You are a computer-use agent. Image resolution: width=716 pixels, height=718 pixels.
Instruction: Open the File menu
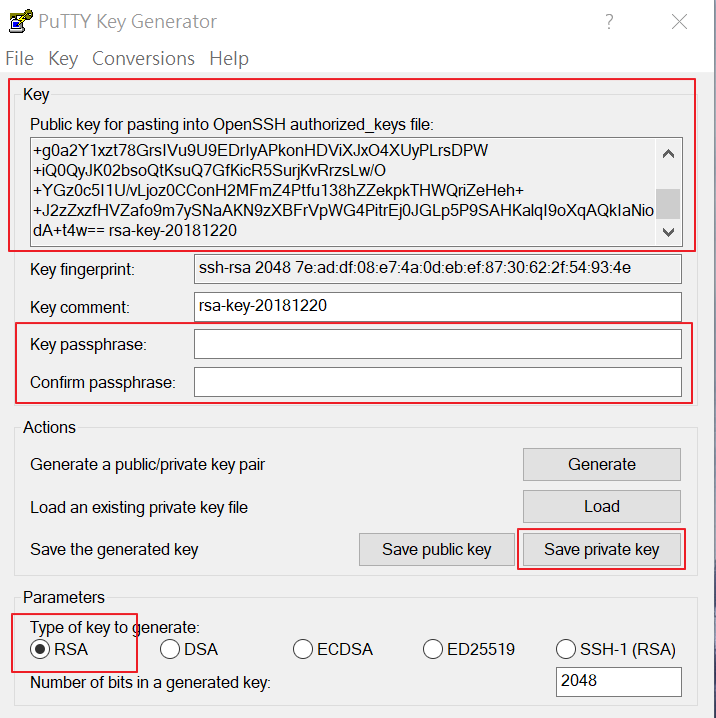click(20, 59)
